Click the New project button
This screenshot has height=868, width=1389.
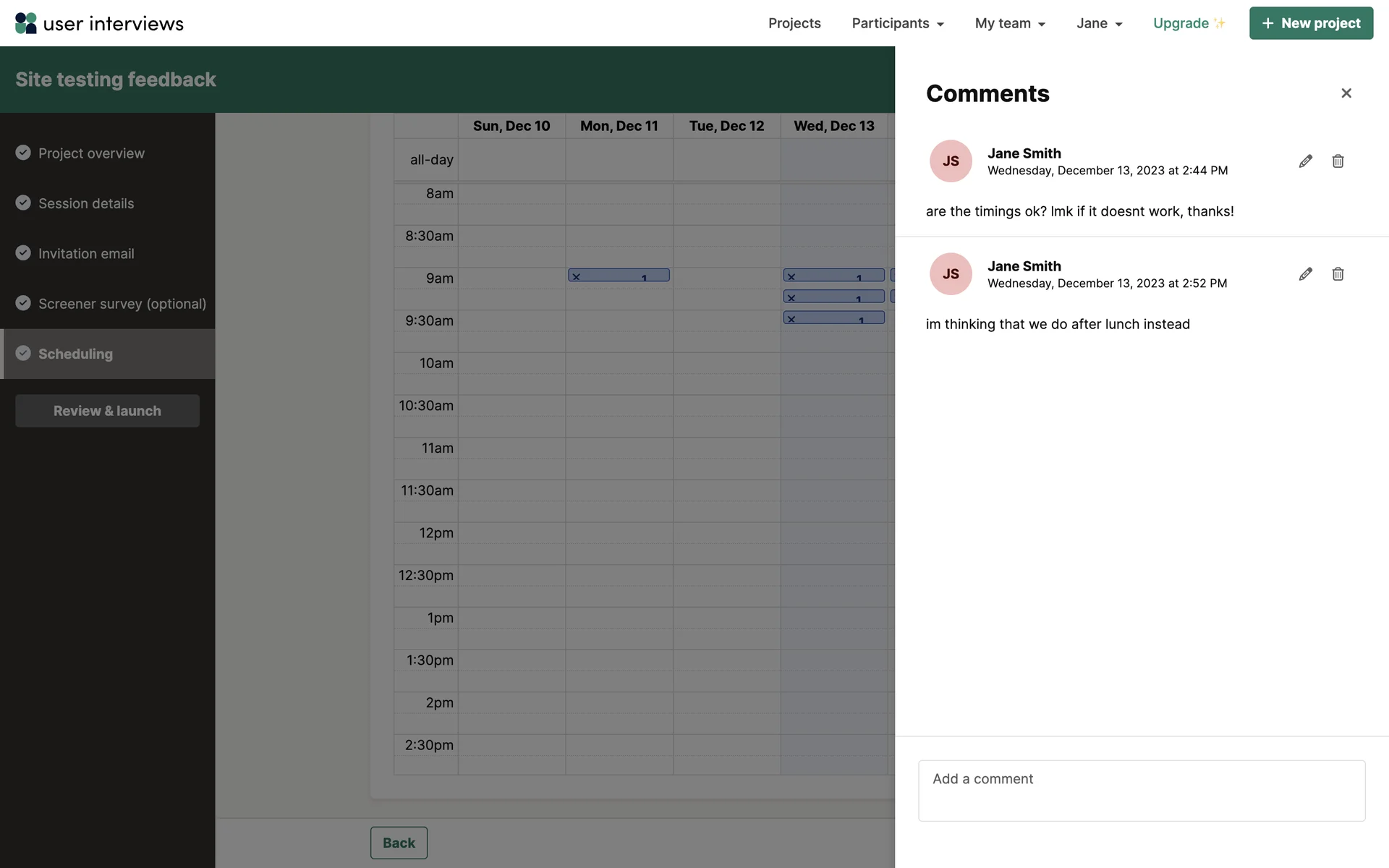coord(1310,23)
